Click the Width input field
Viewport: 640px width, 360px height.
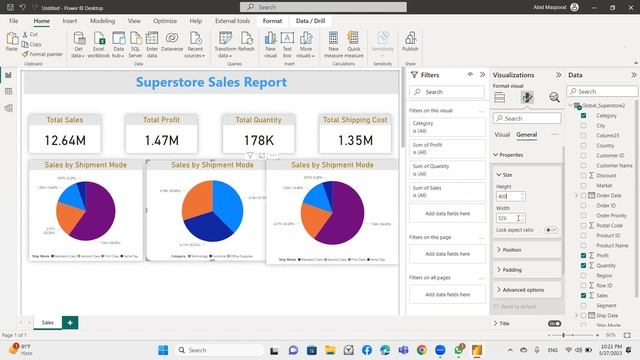510,218
